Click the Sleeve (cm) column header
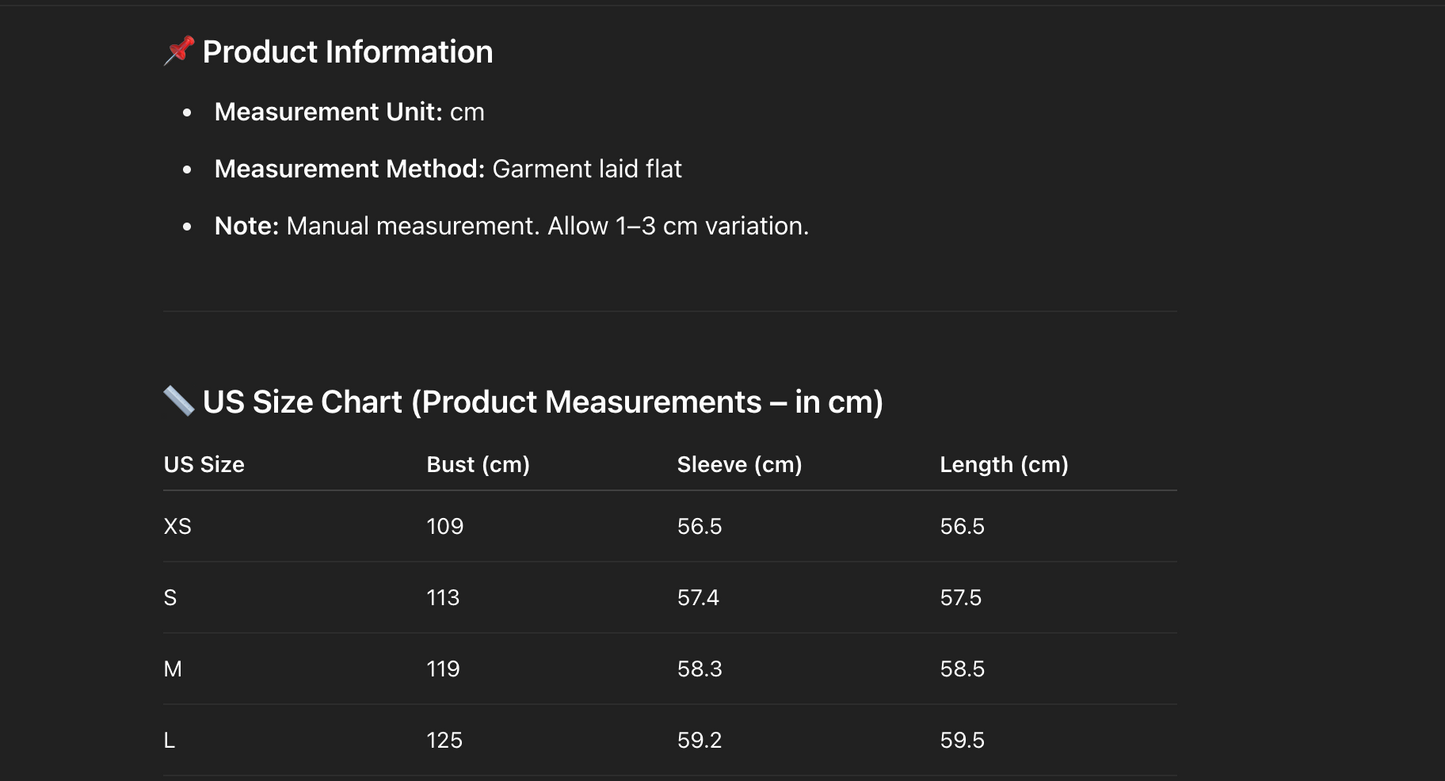The height and width of the screenshot is (781, 1445). 739,465
